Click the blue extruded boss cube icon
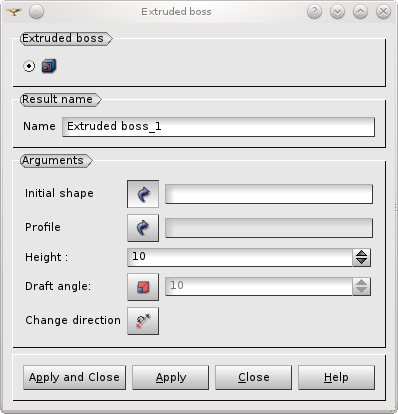Viewport: 398px width, 414px height. pyautogui.click(x=49, y=66)
